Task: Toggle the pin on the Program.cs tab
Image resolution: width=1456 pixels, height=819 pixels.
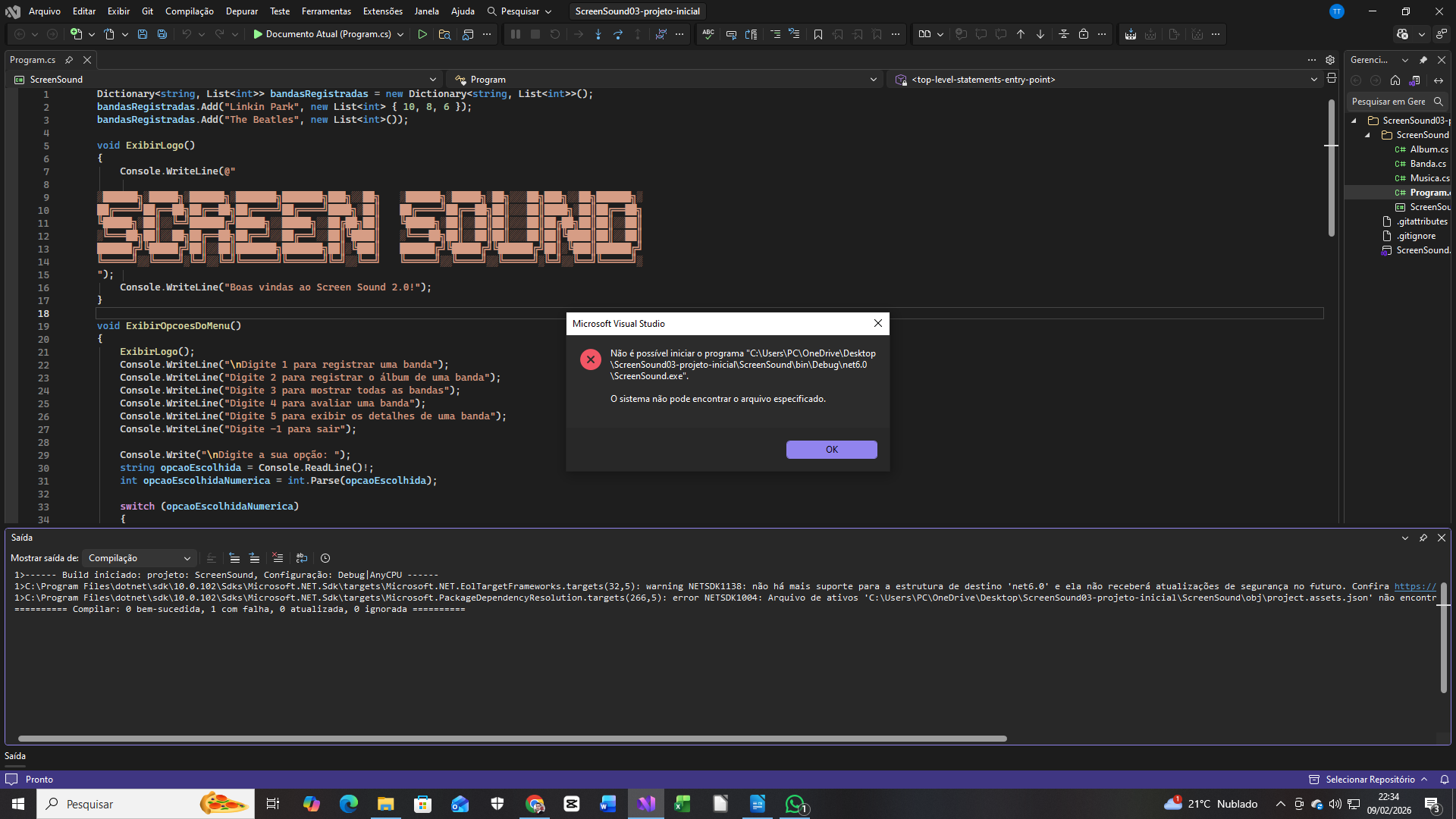Action: 69,60
